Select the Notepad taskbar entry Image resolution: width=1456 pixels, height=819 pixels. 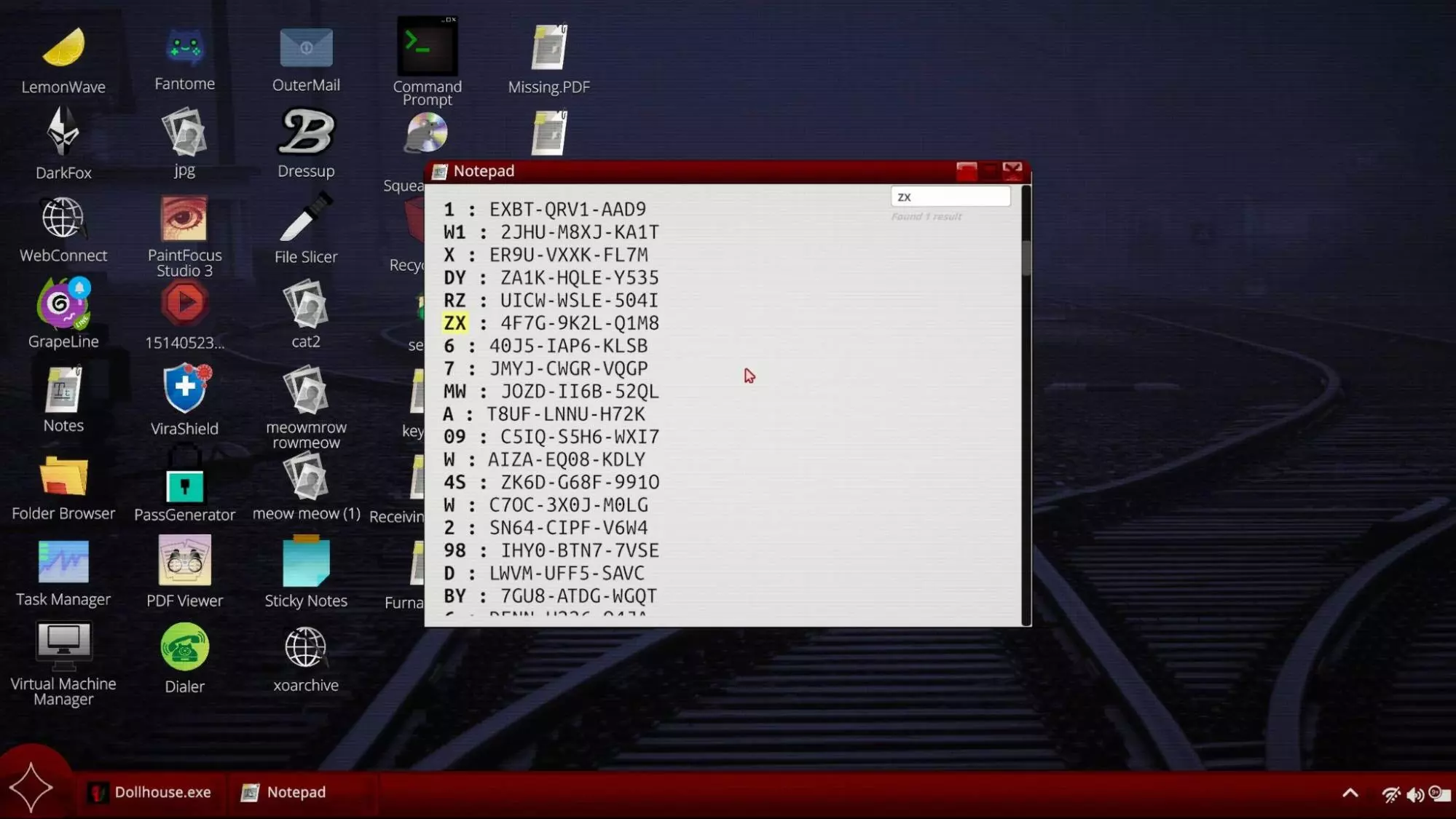click(x=284, y=792)
